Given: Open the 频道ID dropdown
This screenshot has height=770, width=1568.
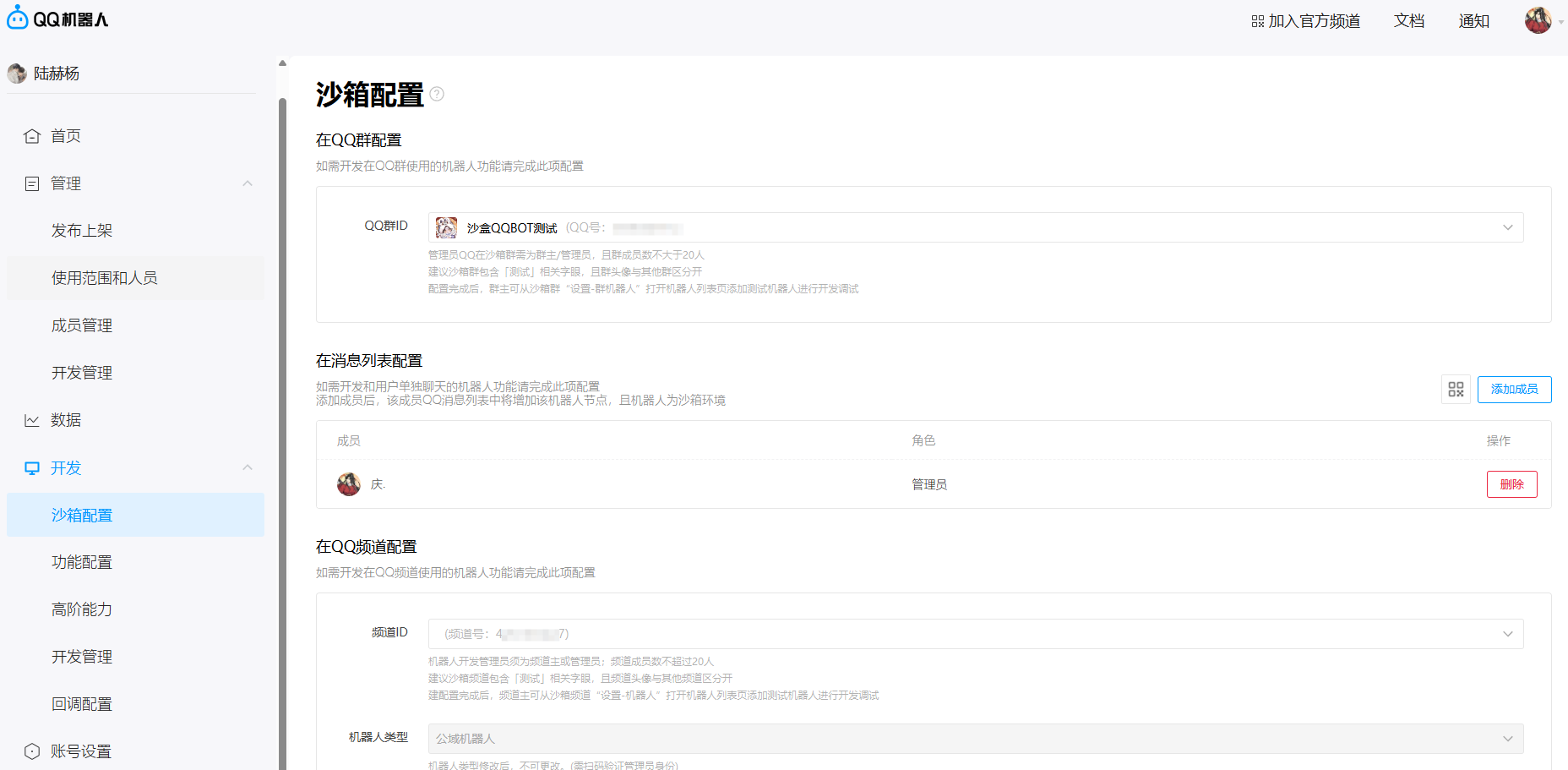Looking at the screenshot, I should [x=1507, y=634].
